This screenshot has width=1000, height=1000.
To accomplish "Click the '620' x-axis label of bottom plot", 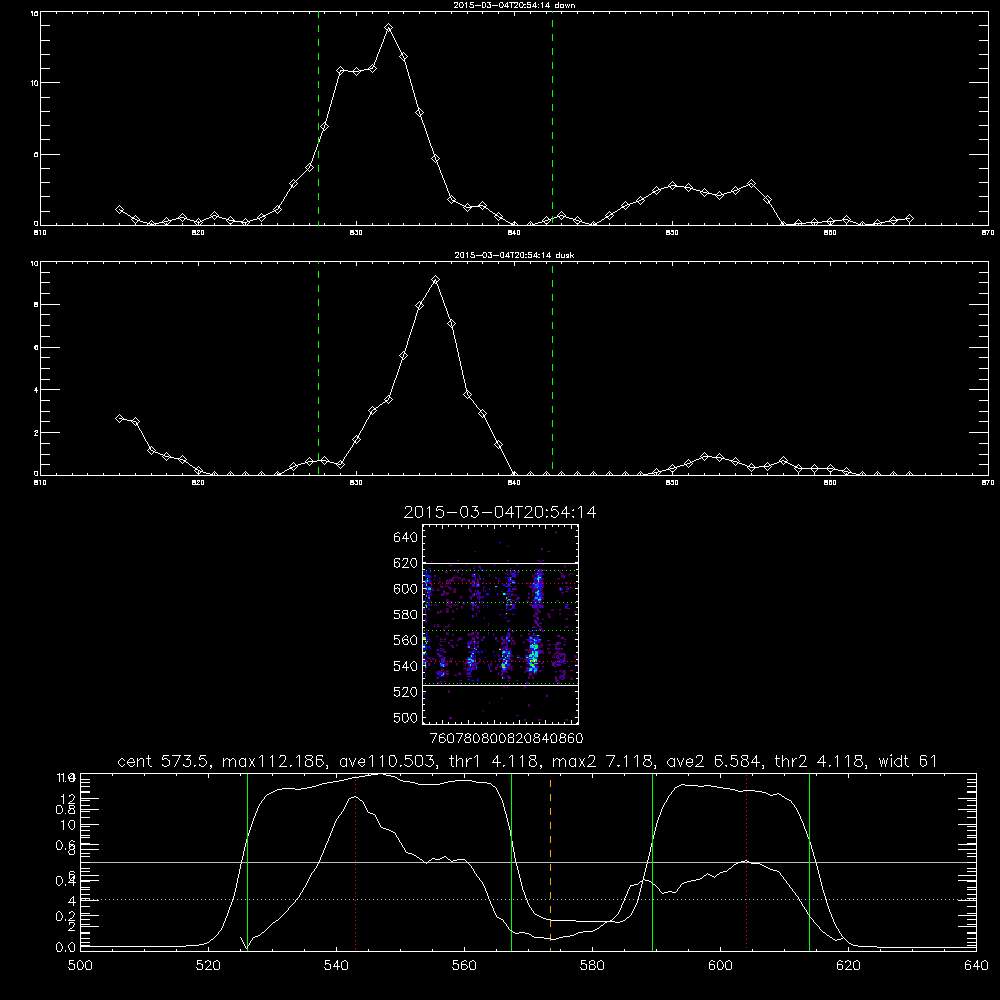I will tap(848, 966).
